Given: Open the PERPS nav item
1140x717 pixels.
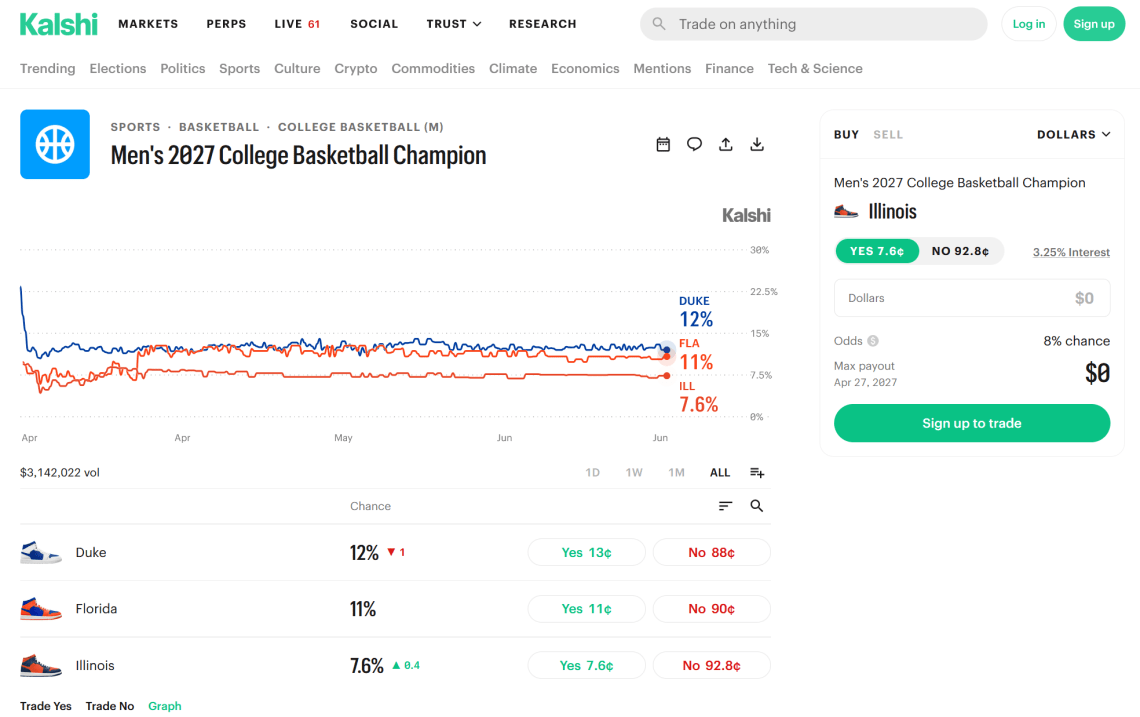Looking at the screenshot, I should click(226, 24).
